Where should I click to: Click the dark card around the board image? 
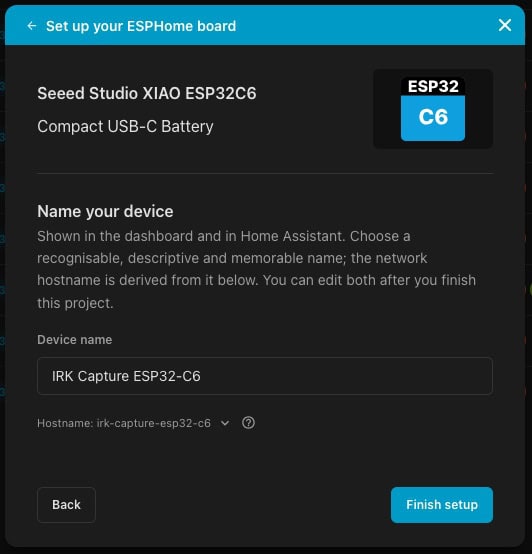click(x=433, y=109)
